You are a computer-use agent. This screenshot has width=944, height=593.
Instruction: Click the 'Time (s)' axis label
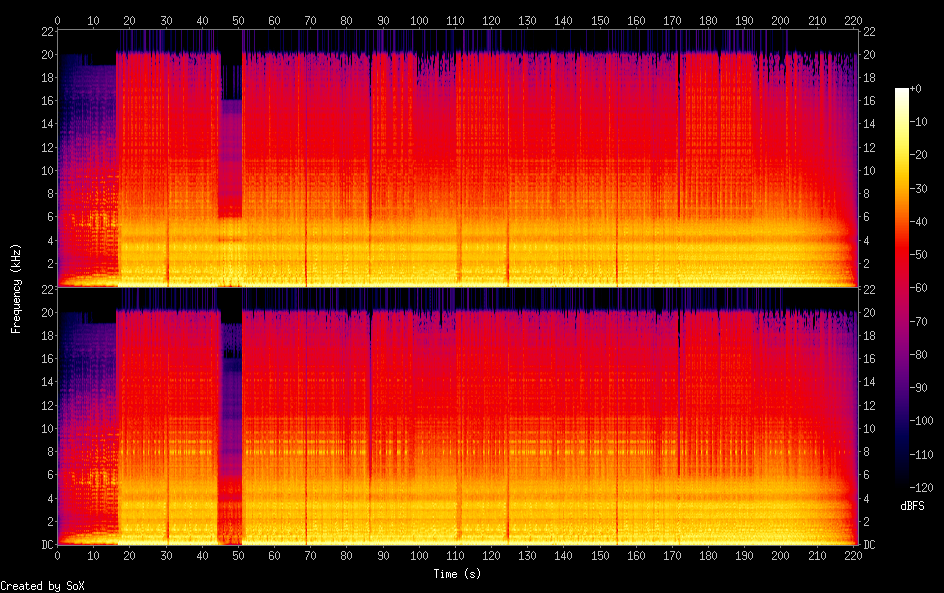pos(458,574)
